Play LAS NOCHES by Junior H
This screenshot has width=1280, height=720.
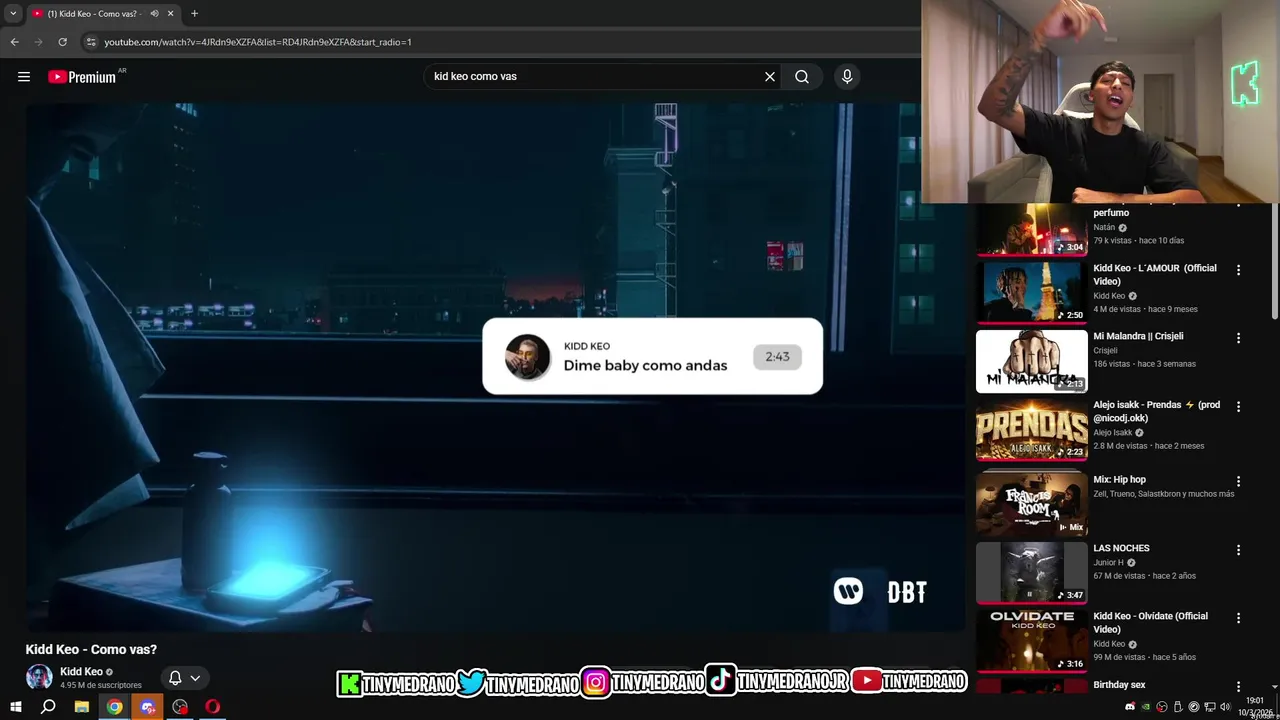pos(1121,548)
